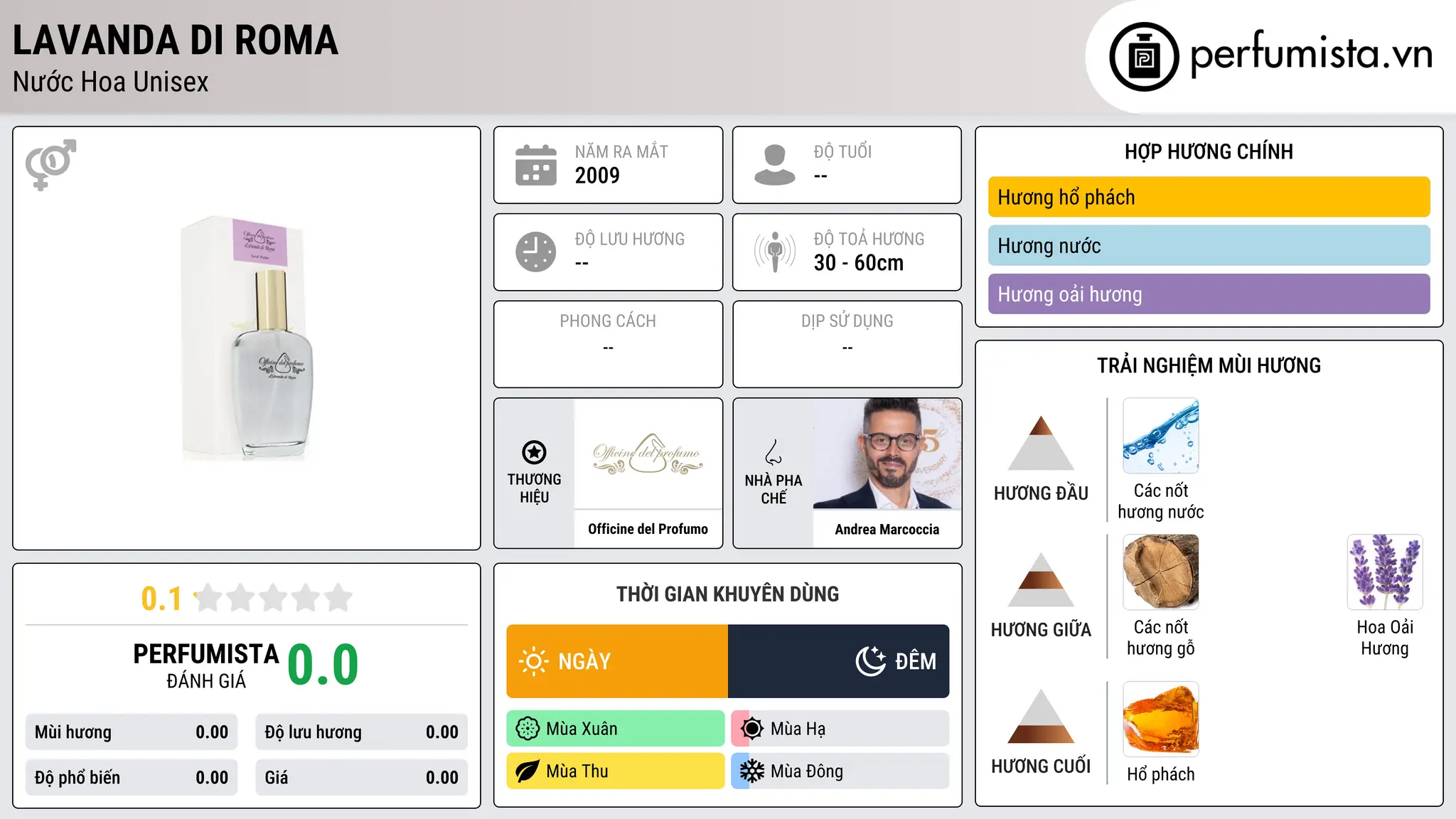Click the Phong cách card
Screen dimensions: 1456x819
tap(608, 344)
